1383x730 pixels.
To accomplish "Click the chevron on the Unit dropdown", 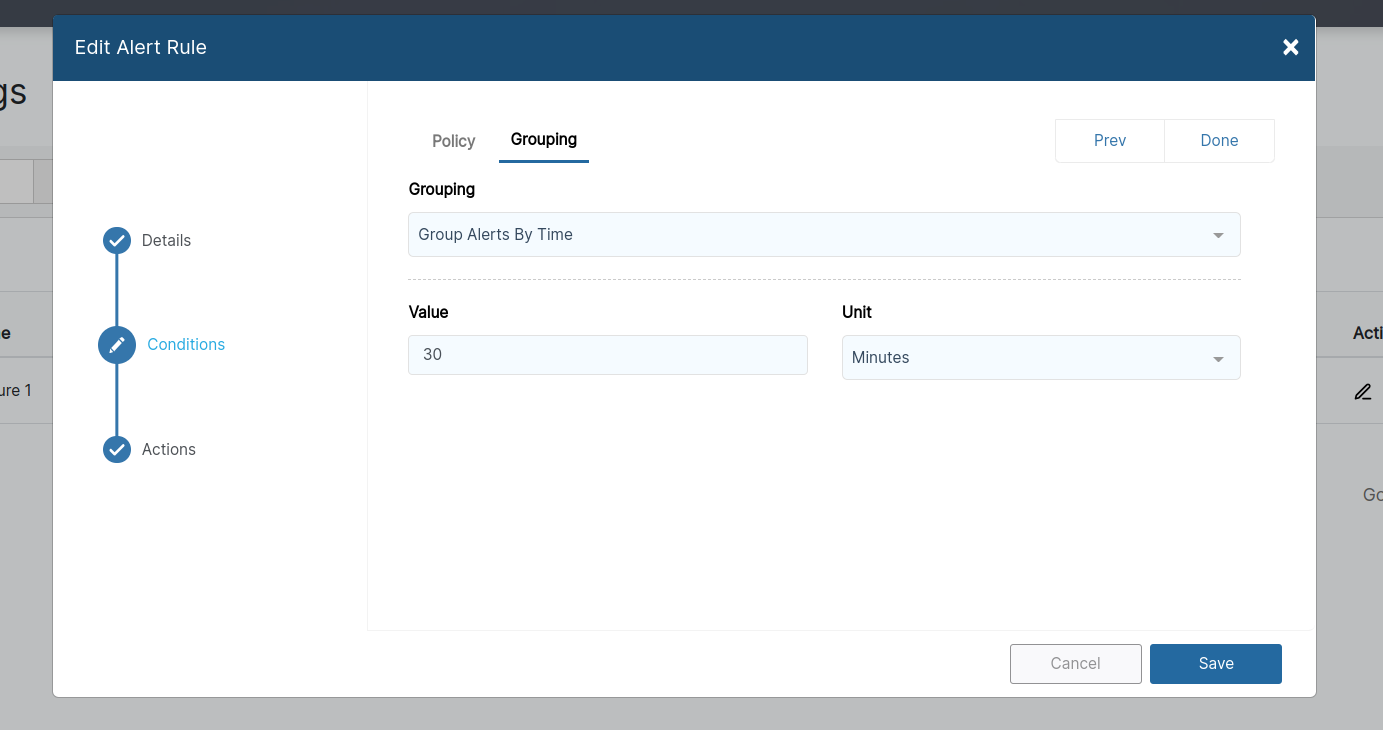I will point(1218,357).
